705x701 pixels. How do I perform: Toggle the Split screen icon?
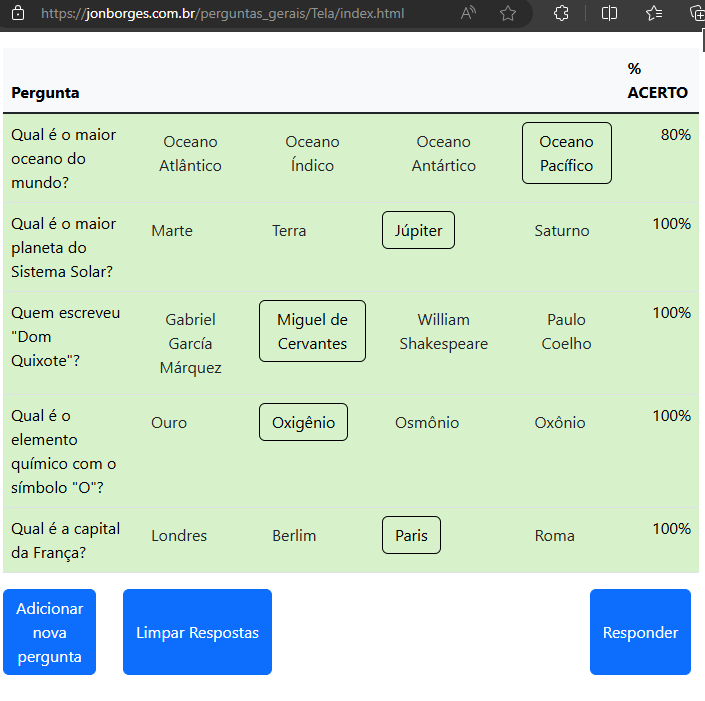[x=610, y=14]
